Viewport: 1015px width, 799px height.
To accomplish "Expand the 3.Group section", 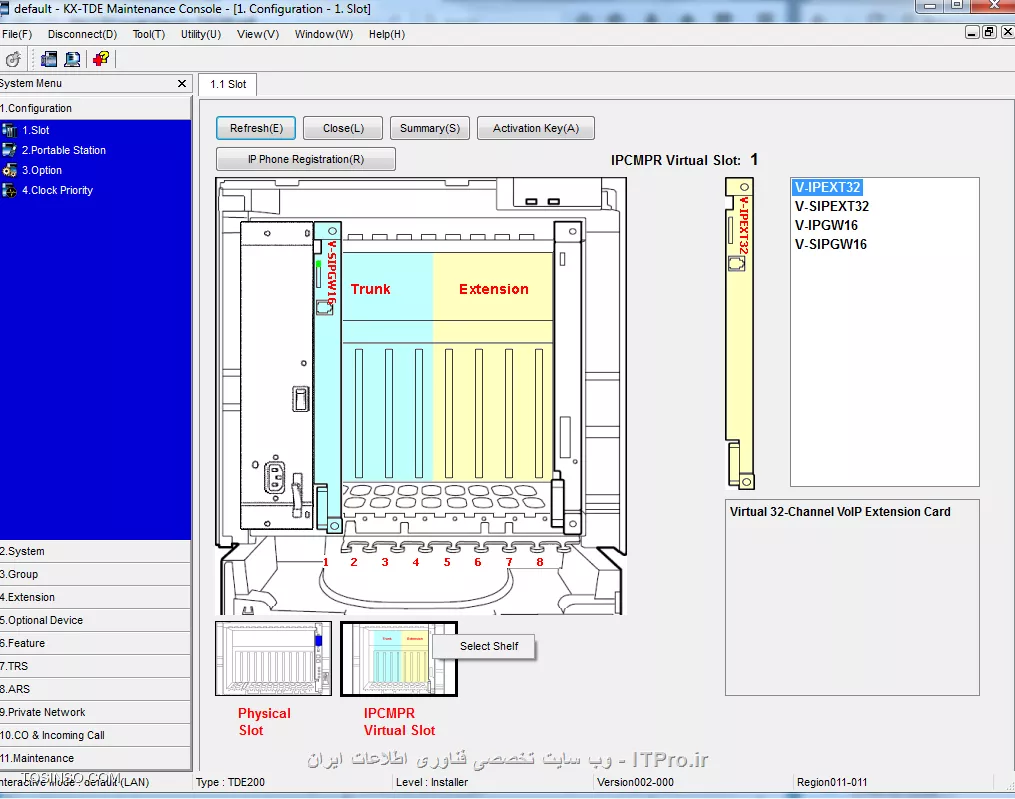I will click(95, 574).
